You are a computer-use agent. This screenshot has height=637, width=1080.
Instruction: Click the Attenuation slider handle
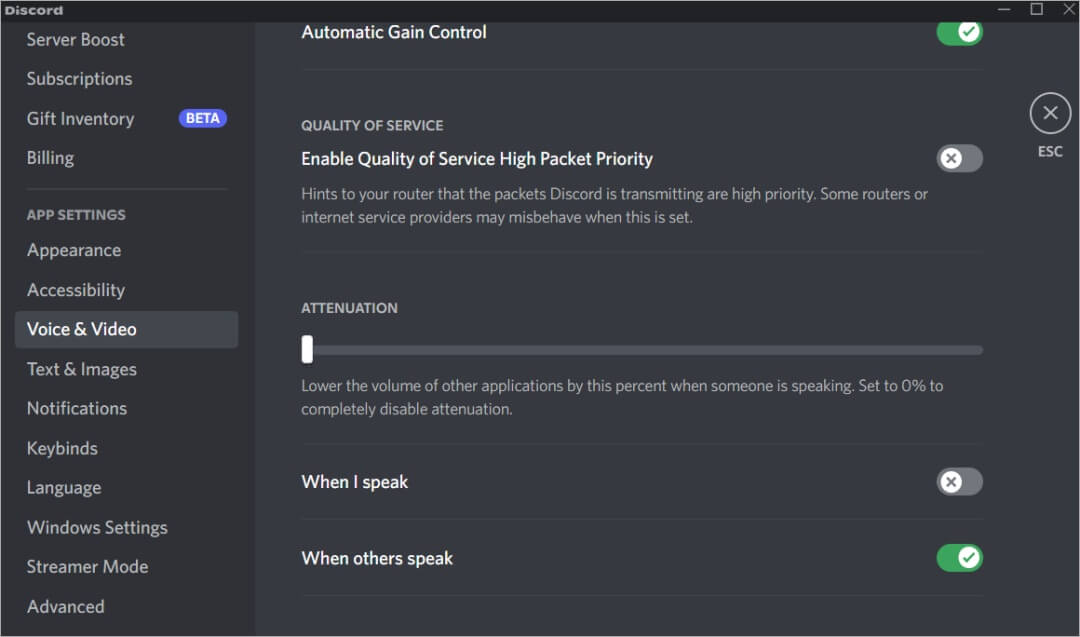point(307,349)
